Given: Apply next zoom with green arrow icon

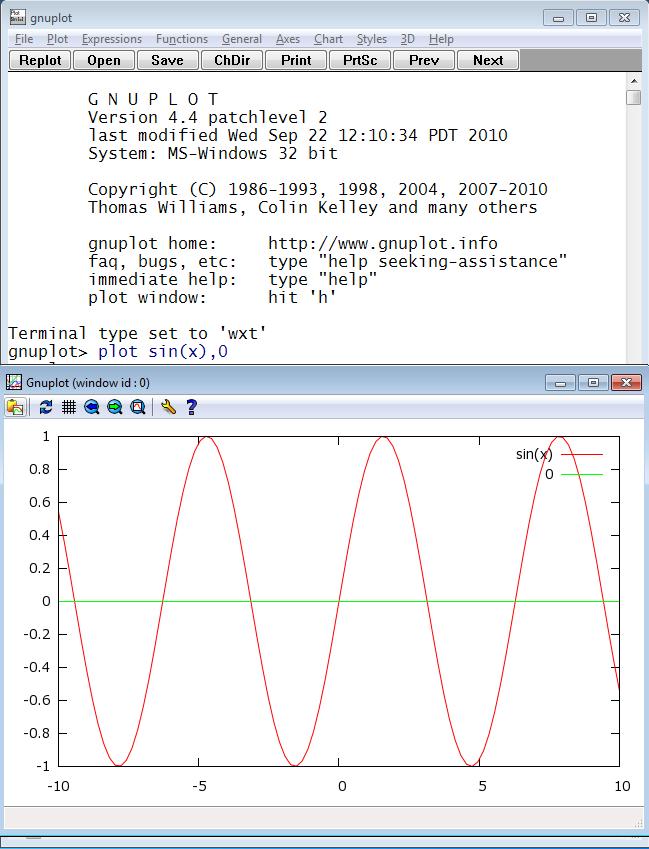Looking at the screenshot, I should coord(115,407).
